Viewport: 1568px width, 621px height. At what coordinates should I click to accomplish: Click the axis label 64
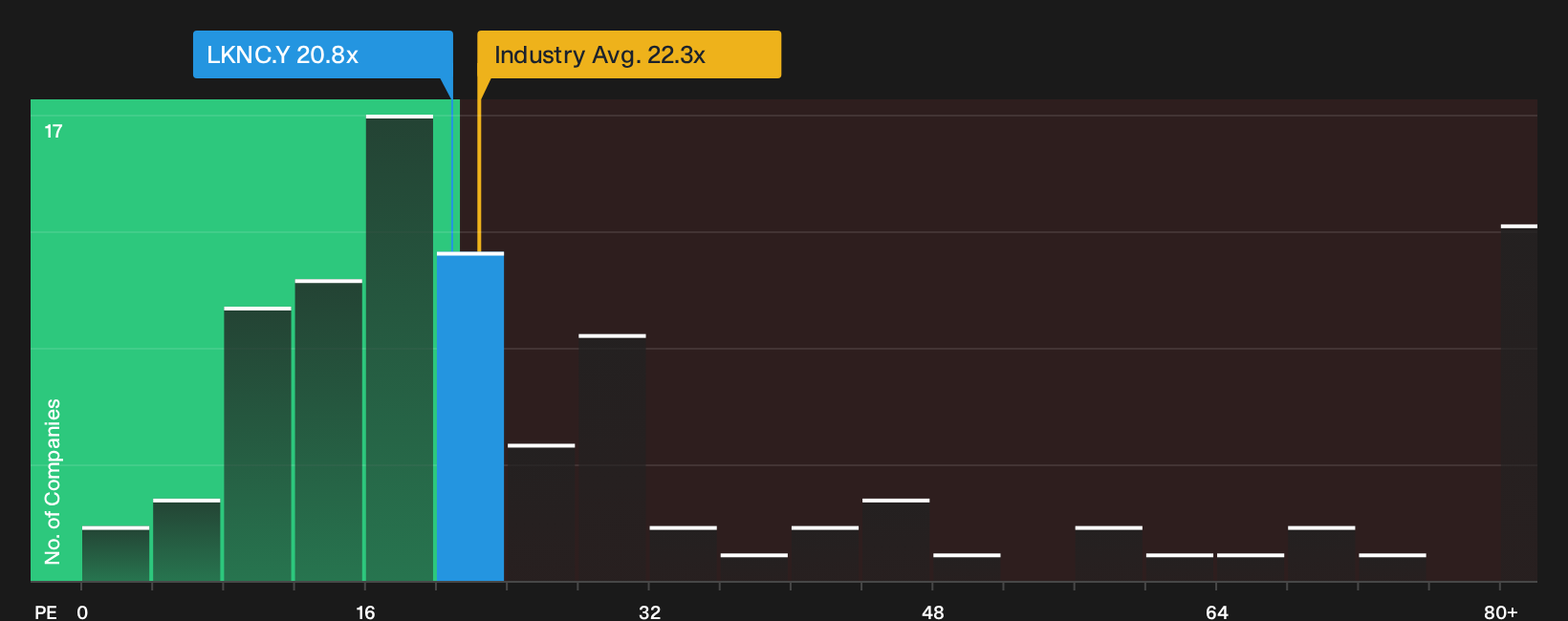[x=1216, y=611]
